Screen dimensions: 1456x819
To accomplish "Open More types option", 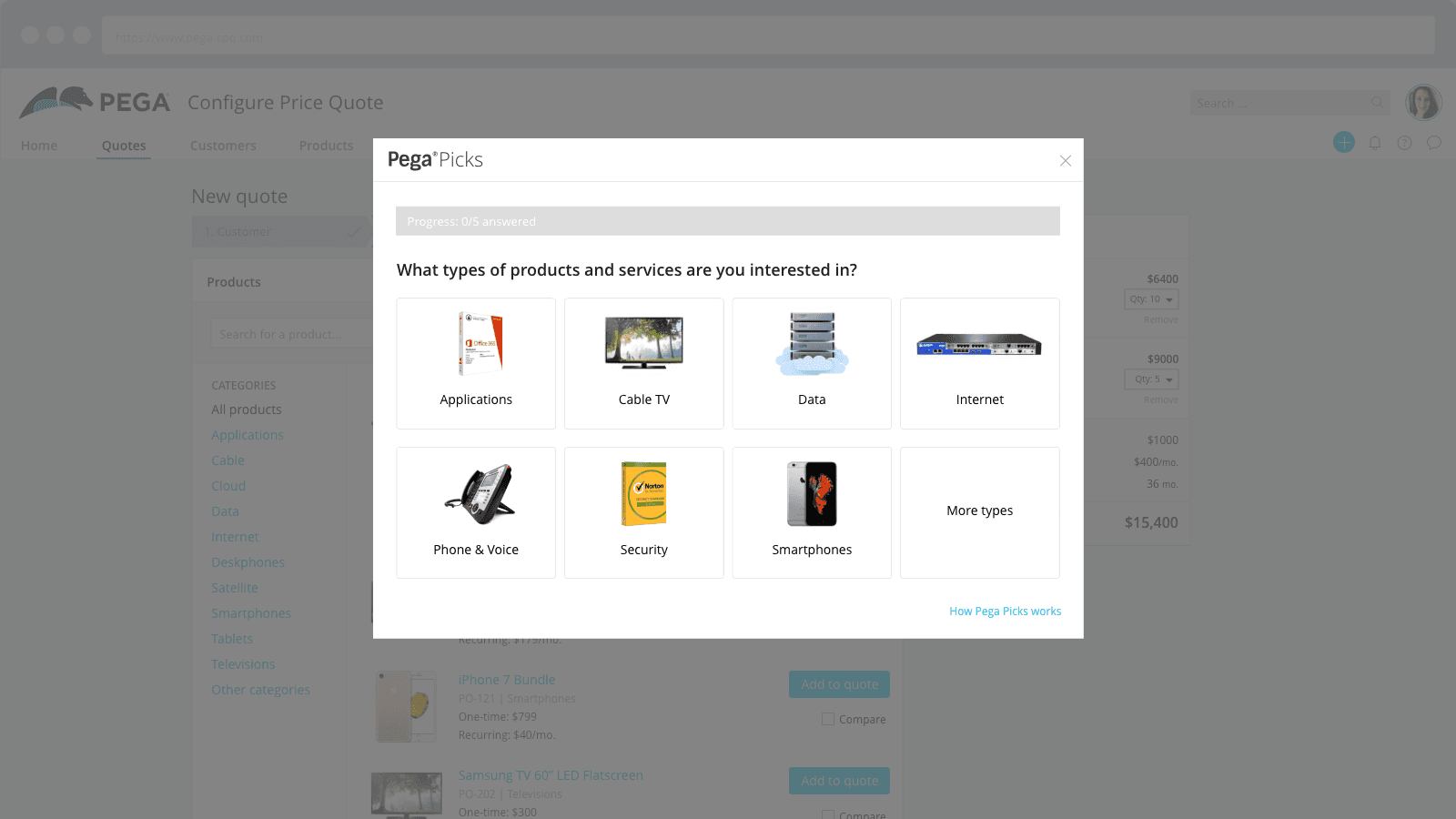I will 980,512.
